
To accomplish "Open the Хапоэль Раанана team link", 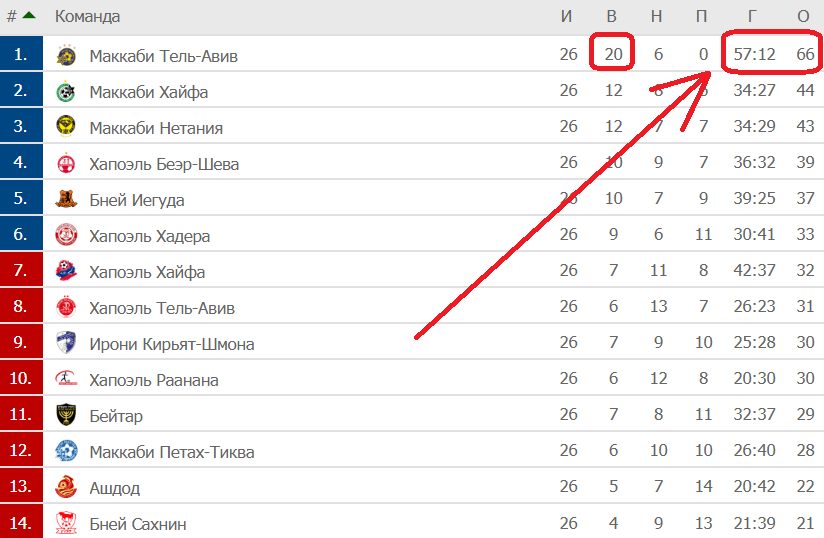I will (x=154, y=380).
